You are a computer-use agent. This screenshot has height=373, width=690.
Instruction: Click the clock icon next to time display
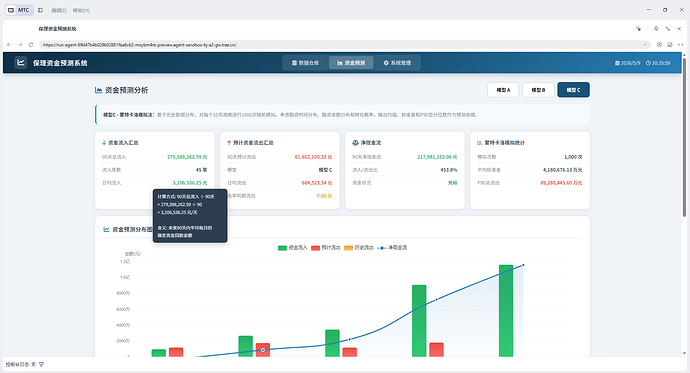point(648,63)
